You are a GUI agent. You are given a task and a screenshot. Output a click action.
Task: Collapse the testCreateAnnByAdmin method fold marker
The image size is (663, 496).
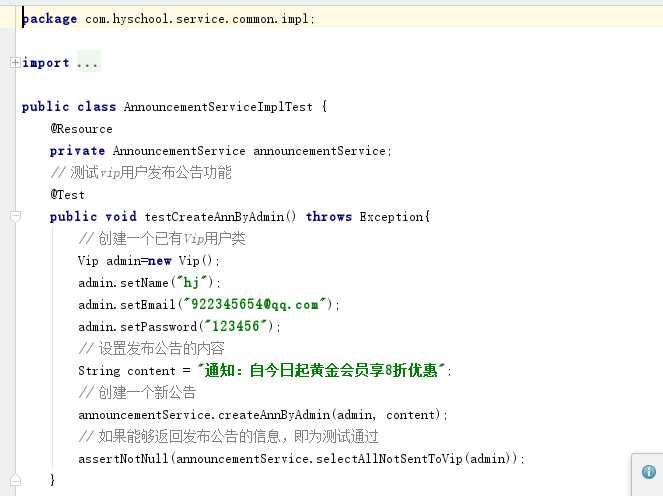click(x=15, y=216)
